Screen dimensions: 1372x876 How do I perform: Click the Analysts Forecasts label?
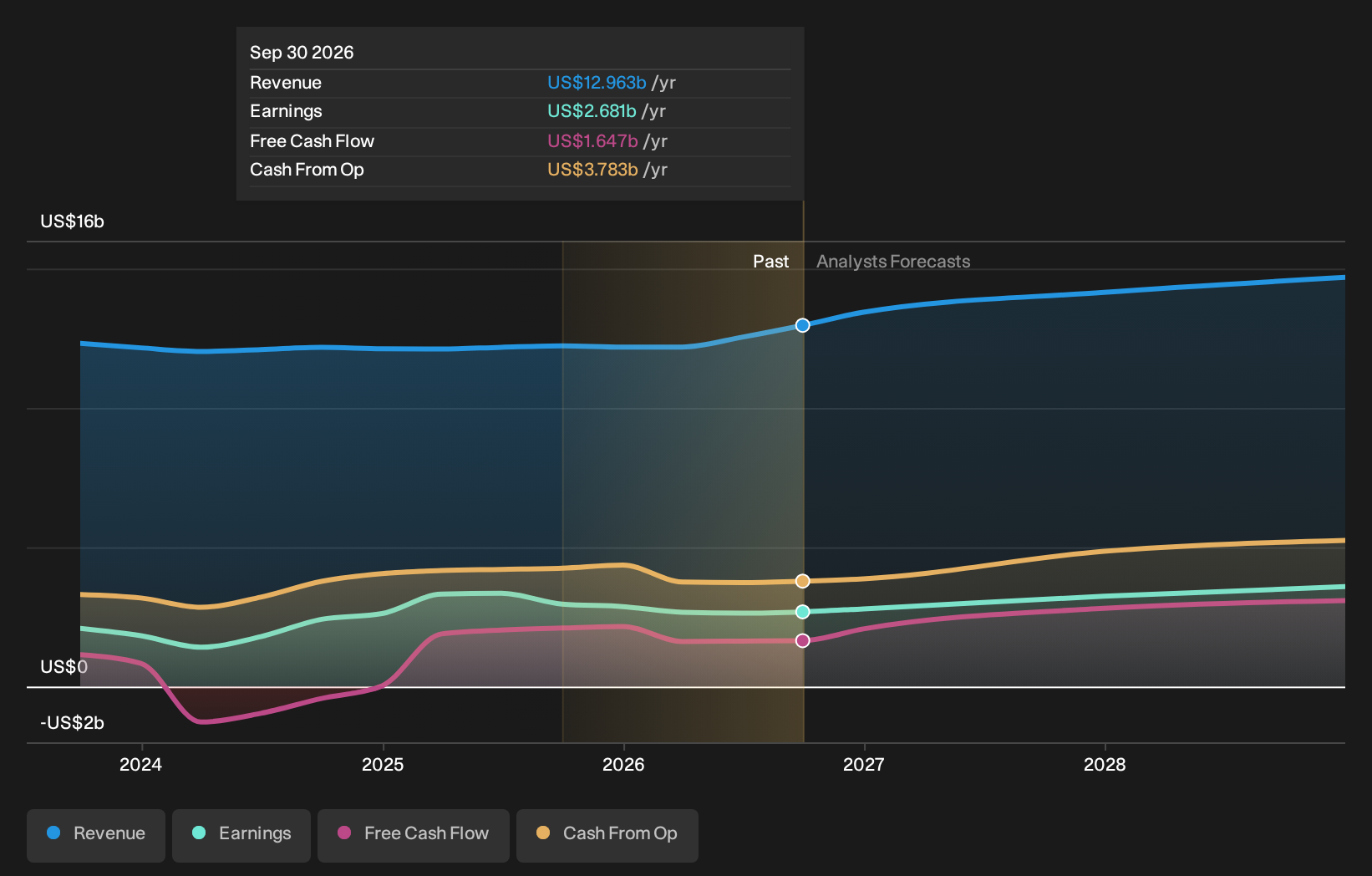coord(893,262)
